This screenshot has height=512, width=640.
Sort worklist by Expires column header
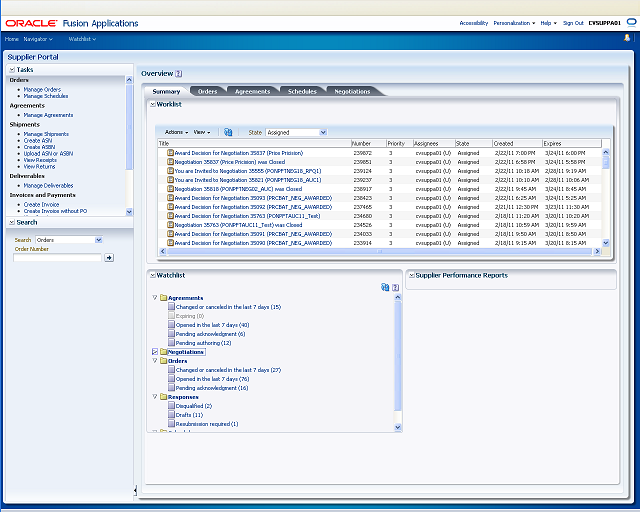click(x=571, y=144)
